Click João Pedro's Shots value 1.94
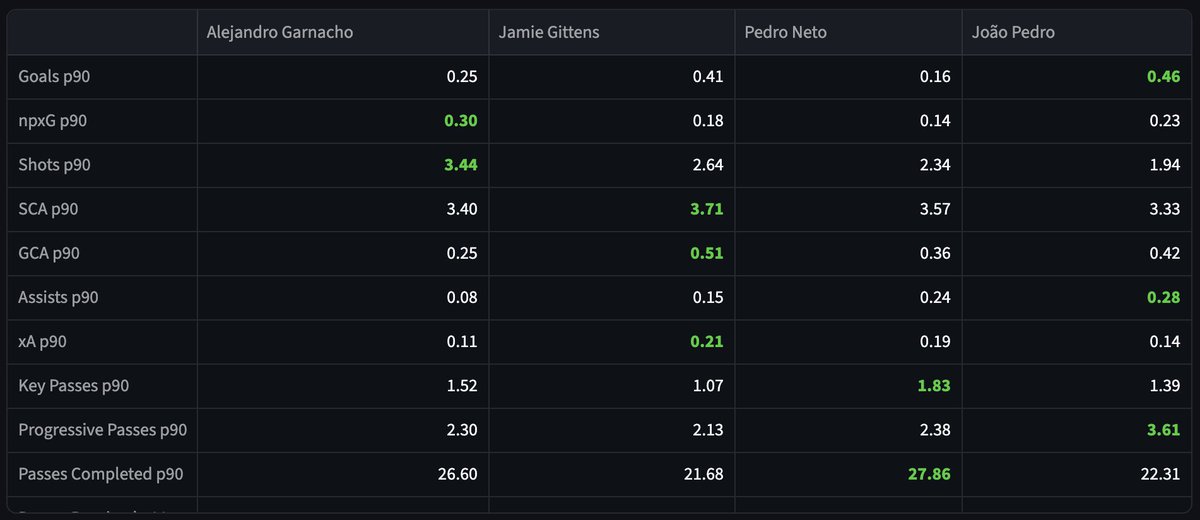The width and height of the screenshot is (1200, 520). coord(1164,165)
